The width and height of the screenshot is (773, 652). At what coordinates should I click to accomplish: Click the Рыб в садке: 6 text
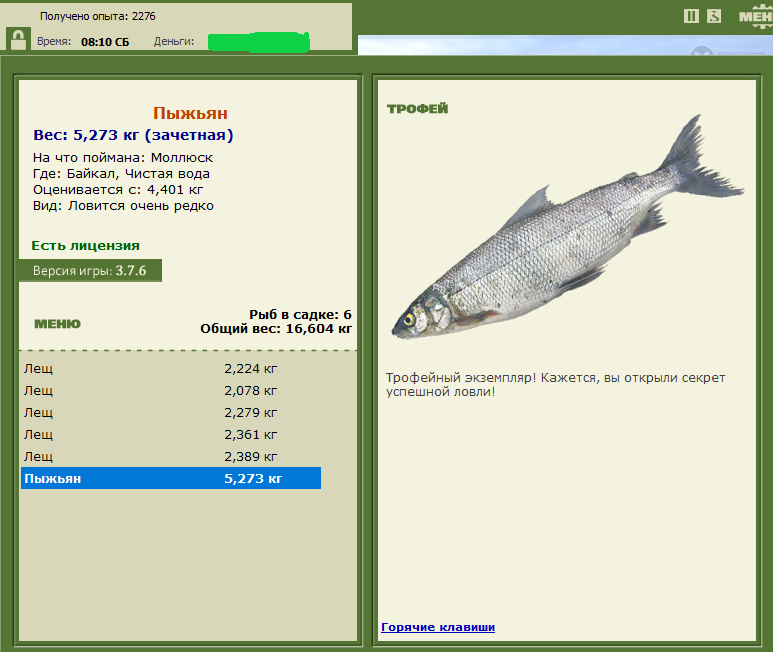click(x=300, y=314)
